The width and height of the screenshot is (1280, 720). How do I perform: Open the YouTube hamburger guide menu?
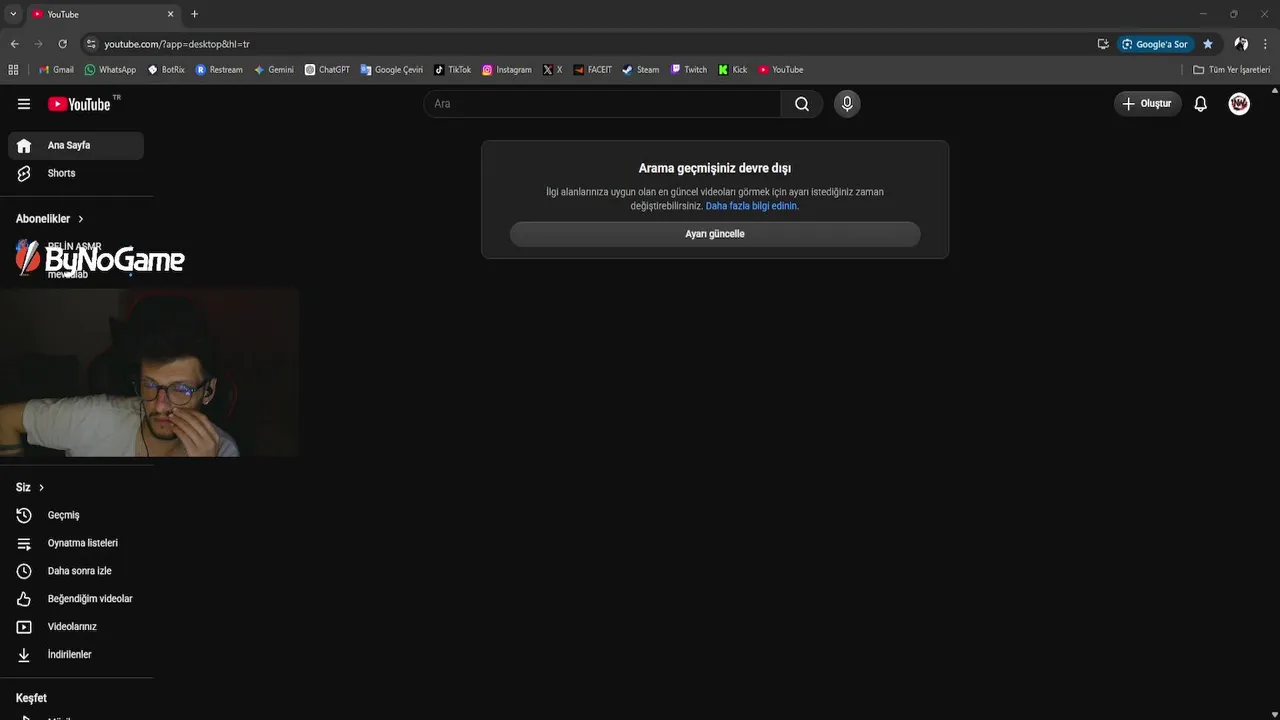click(x=24, y=104)
